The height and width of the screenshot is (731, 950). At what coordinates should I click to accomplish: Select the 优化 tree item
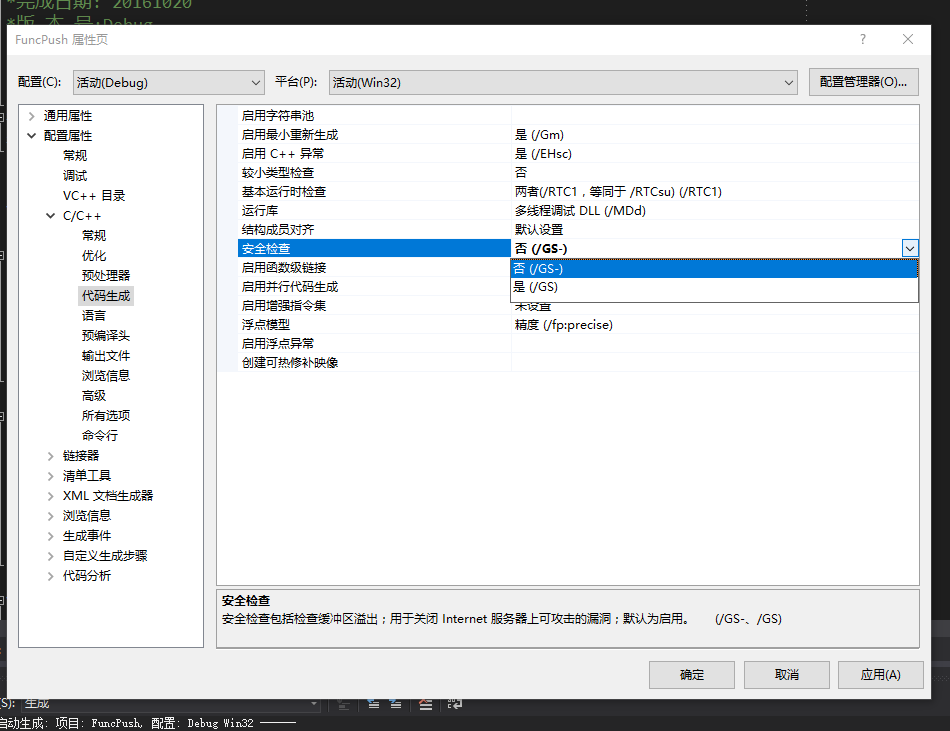coord(94,256)
